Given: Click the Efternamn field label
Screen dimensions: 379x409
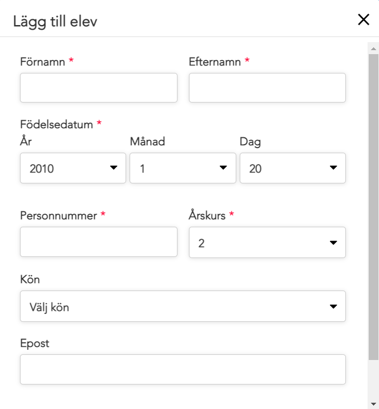Looking at the screenshot, I should pos(215,62).
